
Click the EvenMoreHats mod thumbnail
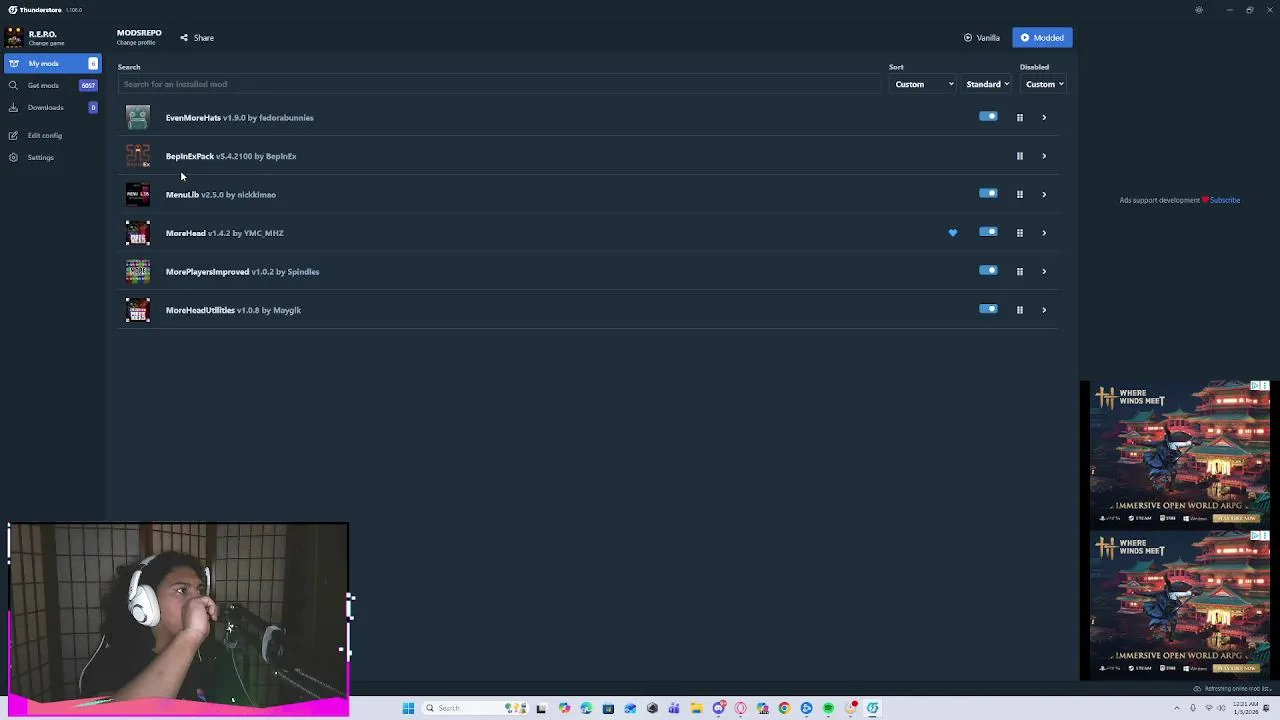click(x=138, y=118)
